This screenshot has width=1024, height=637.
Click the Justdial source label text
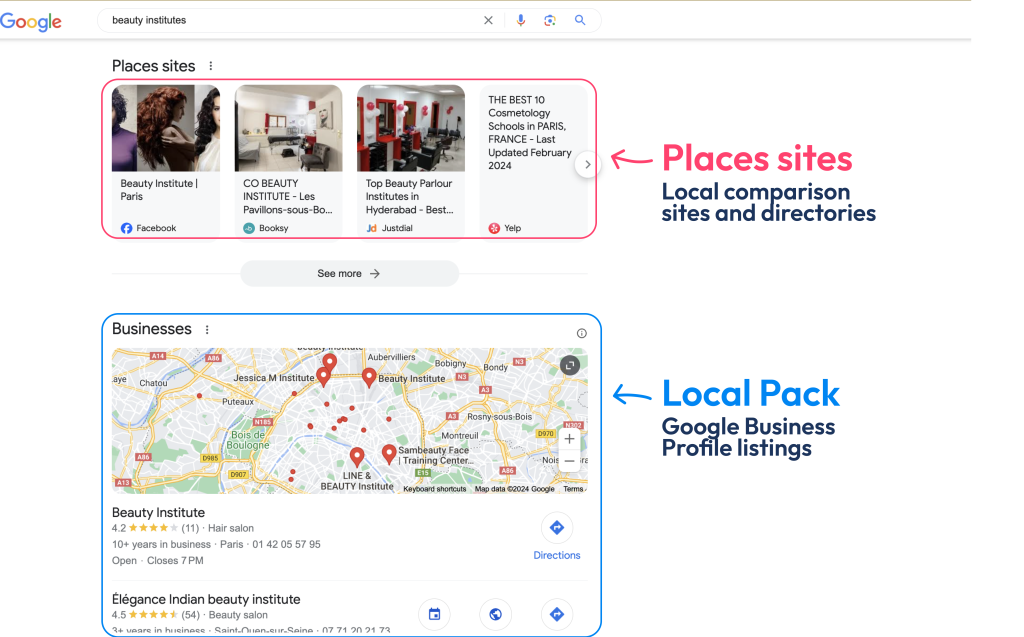pyautogui.click(x=397, y=228)
